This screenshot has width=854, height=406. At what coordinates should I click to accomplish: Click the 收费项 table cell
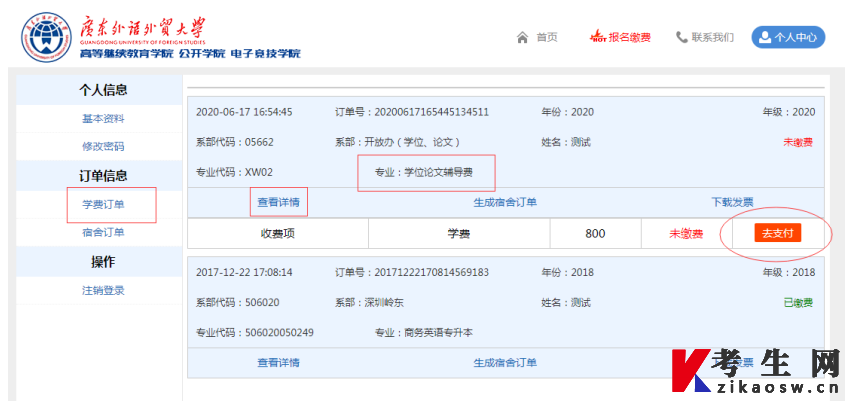pos(277,234)
